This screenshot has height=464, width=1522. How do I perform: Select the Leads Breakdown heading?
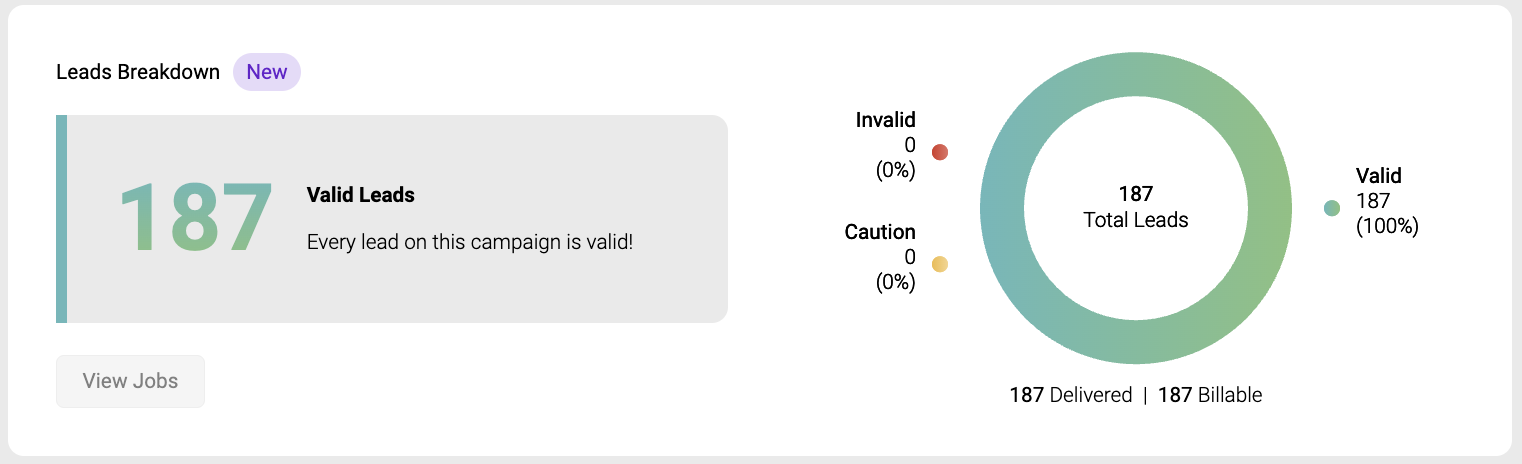point(138,72)
